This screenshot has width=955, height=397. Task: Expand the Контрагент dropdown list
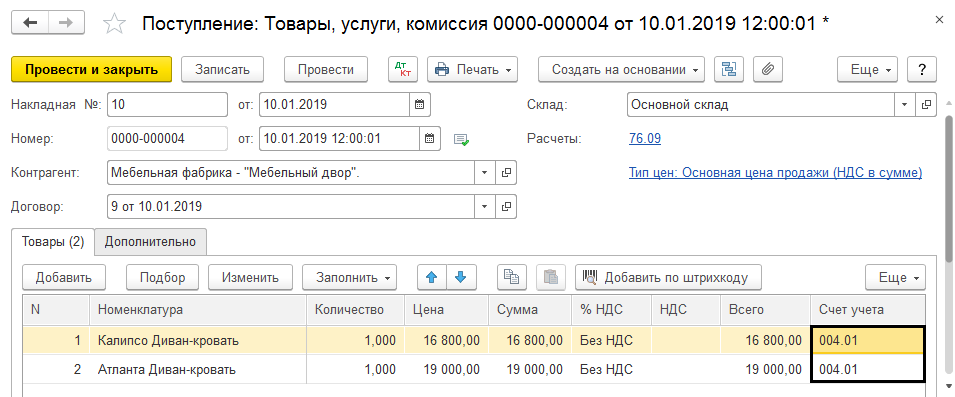coord(485,173)
